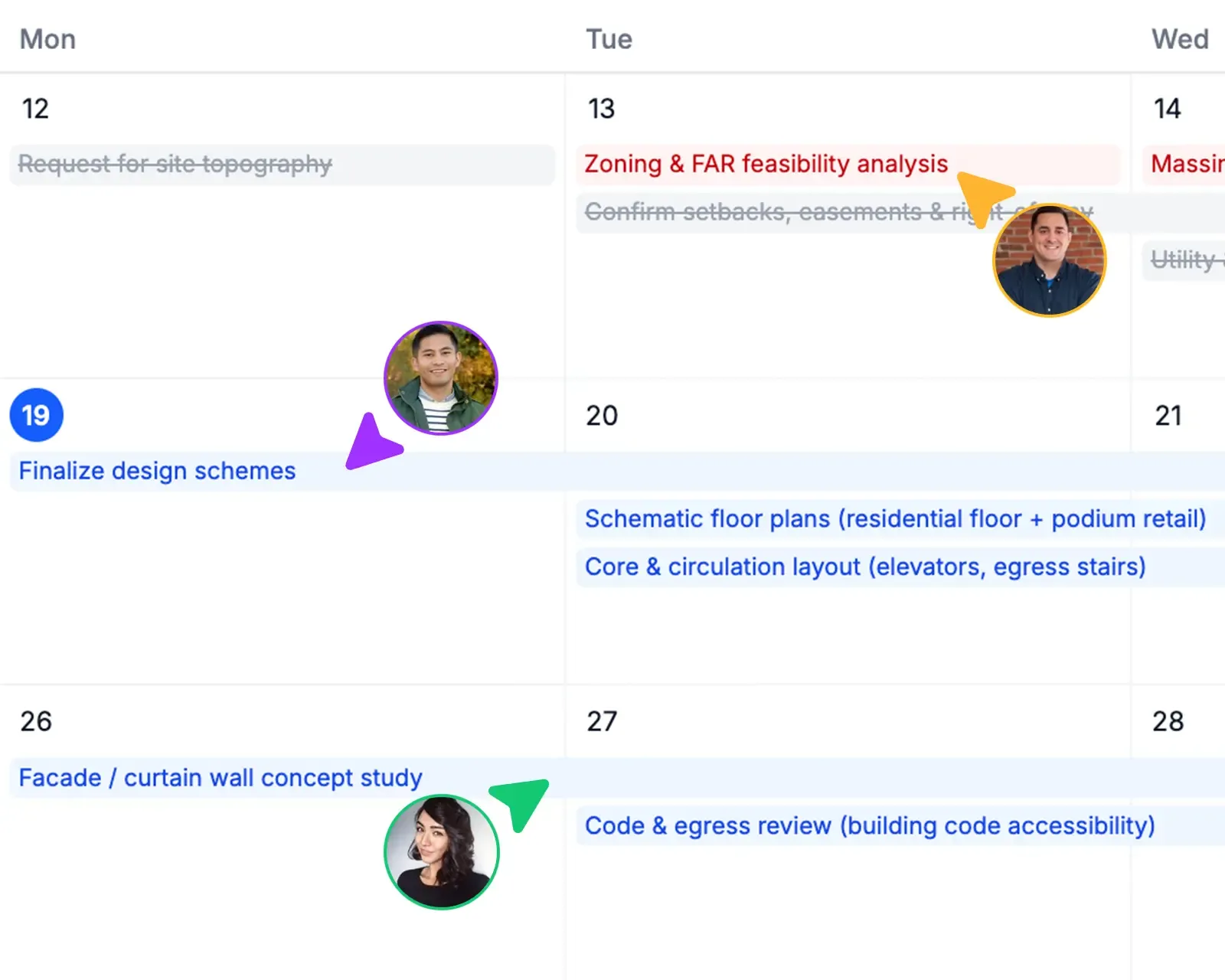Viewport: 1225px width, 980px height.
Task: Open the Schematic floor plans event
Action: click(900, 519)
